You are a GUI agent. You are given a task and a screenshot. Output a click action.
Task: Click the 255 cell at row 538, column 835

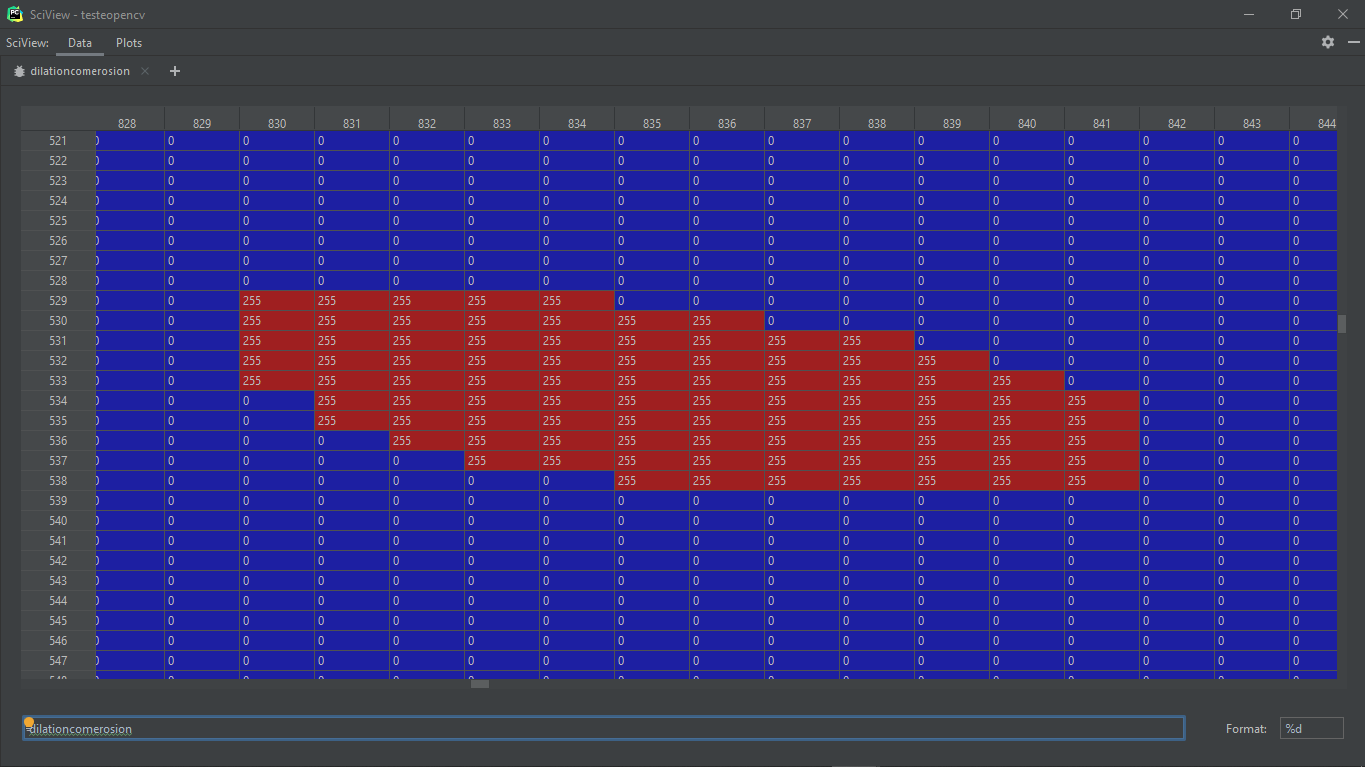[652, 481]
